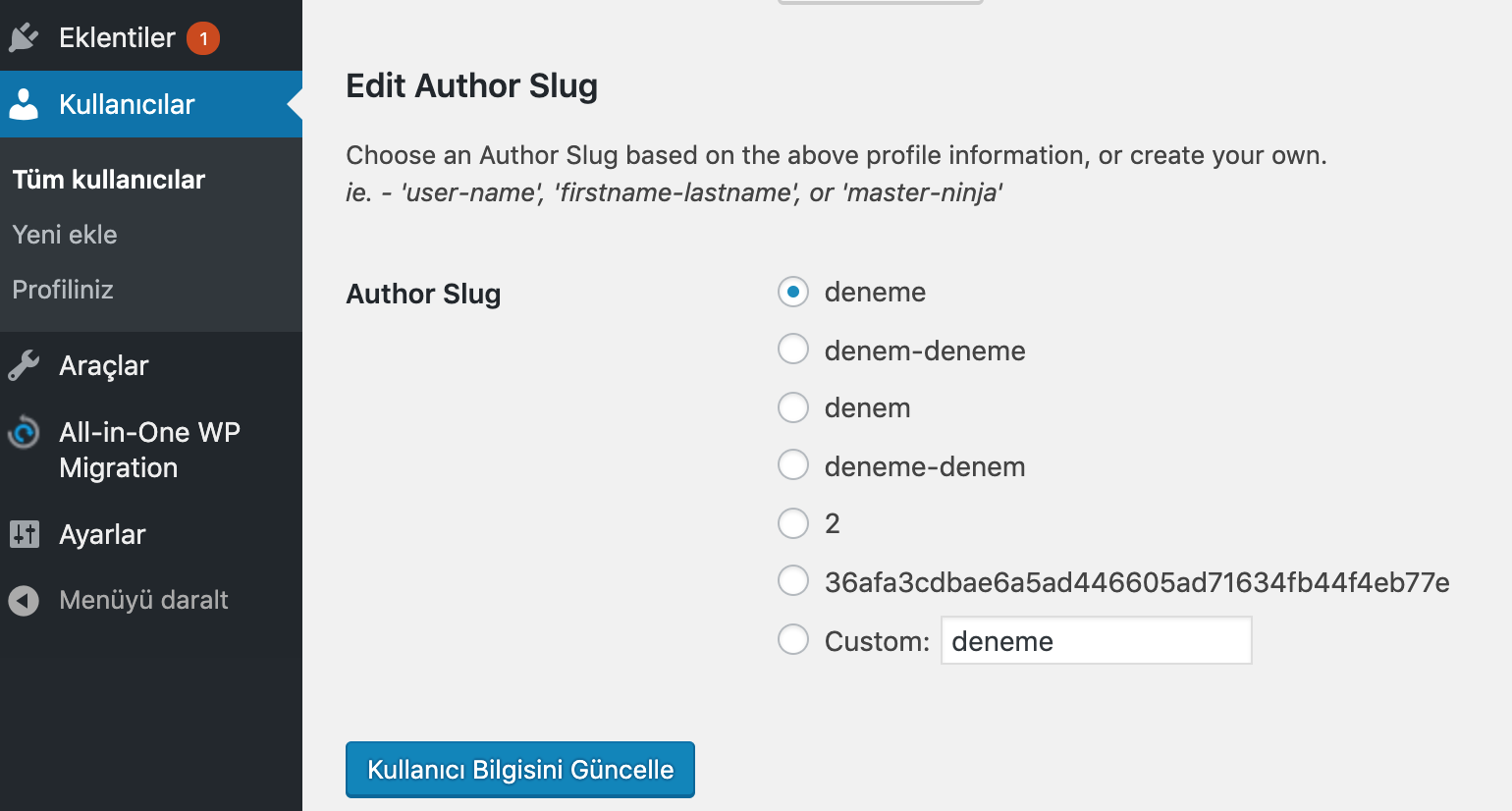This screenshot has height=811, width=1512.
Task: Open the Tüm kullanıcılar submenu item
Action: point(109,180)
